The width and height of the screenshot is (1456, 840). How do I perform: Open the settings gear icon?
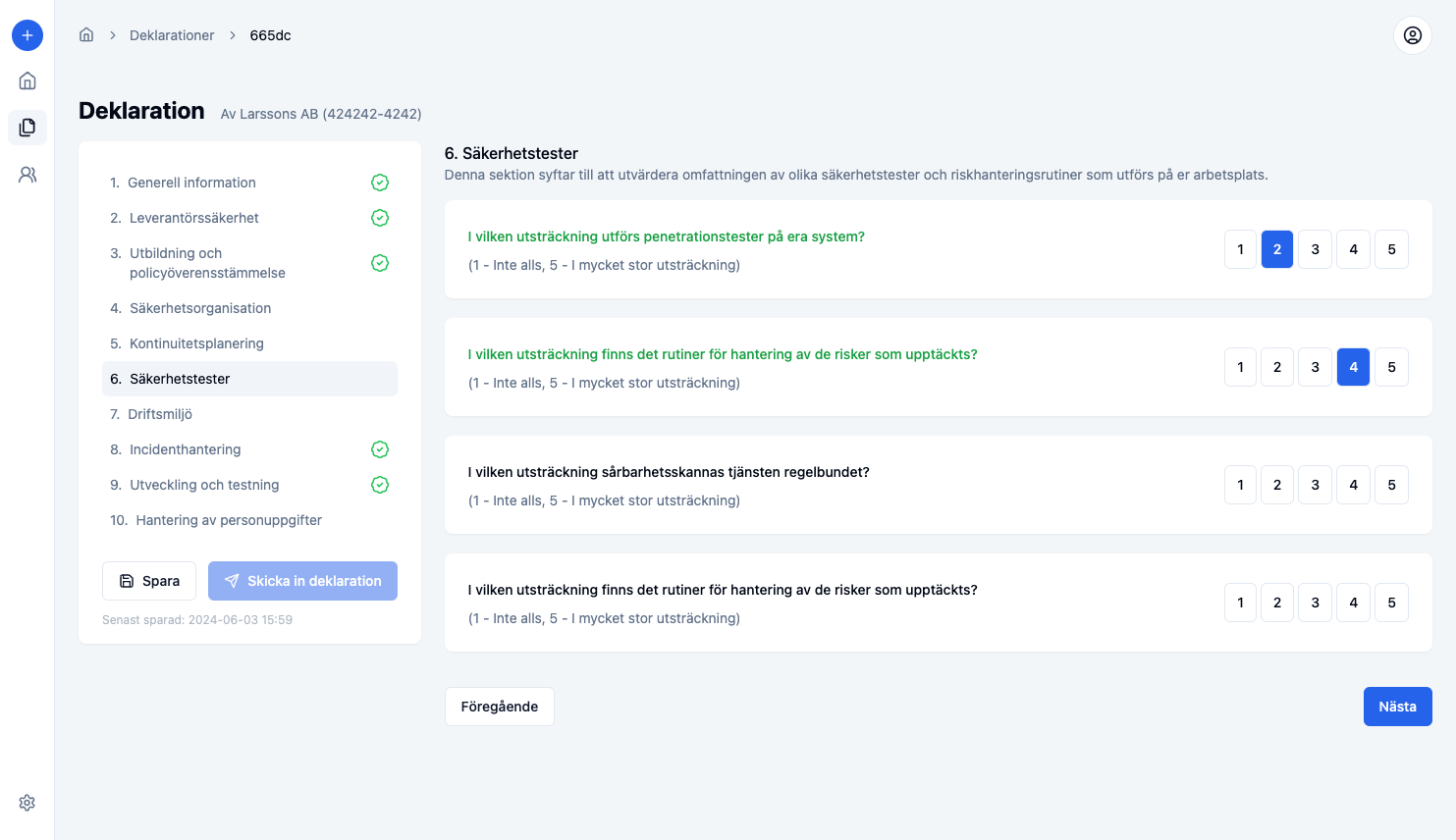click(x=27, y=803)
